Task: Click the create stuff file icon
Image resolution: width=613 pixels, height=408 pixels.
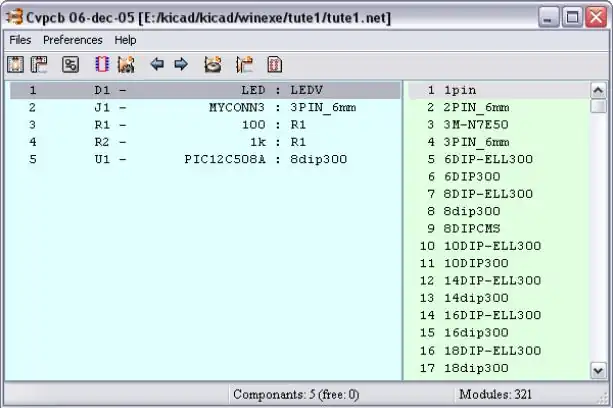Action: pos(243,65)
